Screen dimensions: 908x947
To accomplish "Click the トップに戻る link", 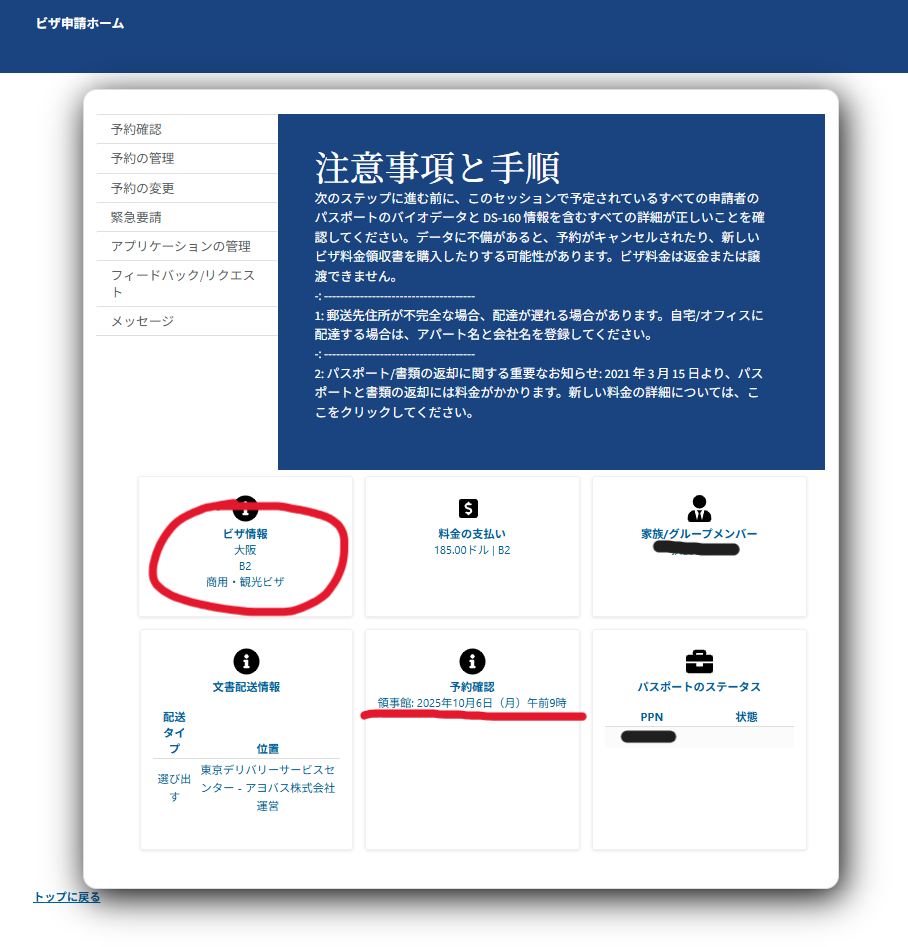I will pos(67,897).
